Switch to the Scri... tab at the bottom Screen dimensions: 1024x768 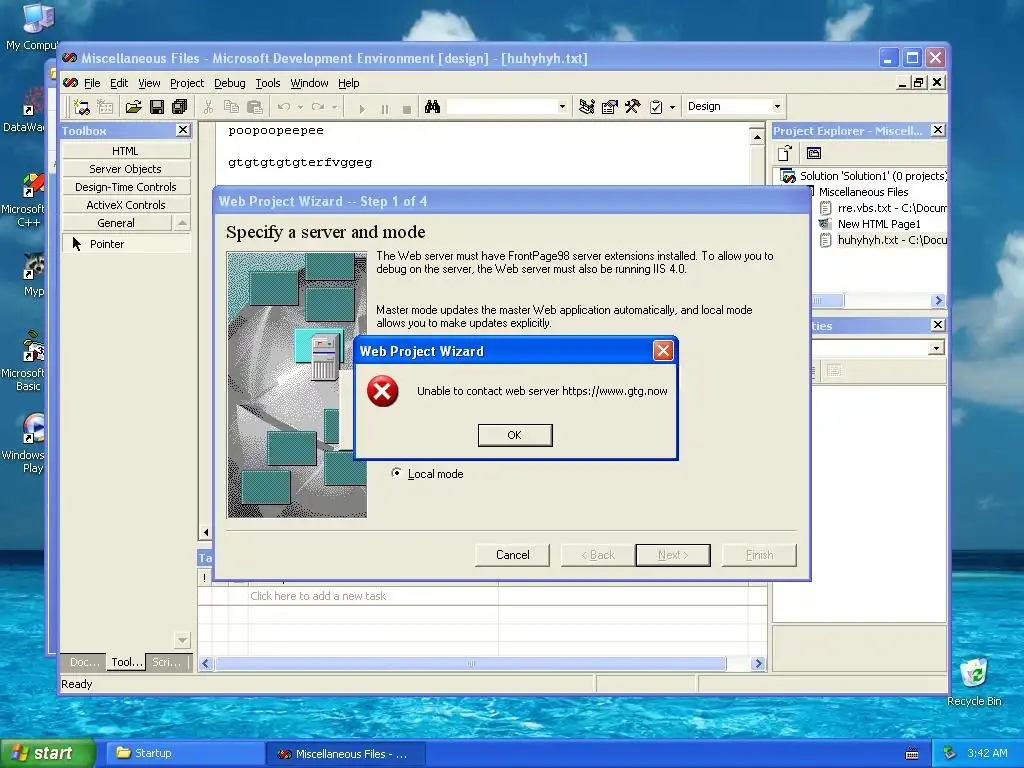point(167,662)
